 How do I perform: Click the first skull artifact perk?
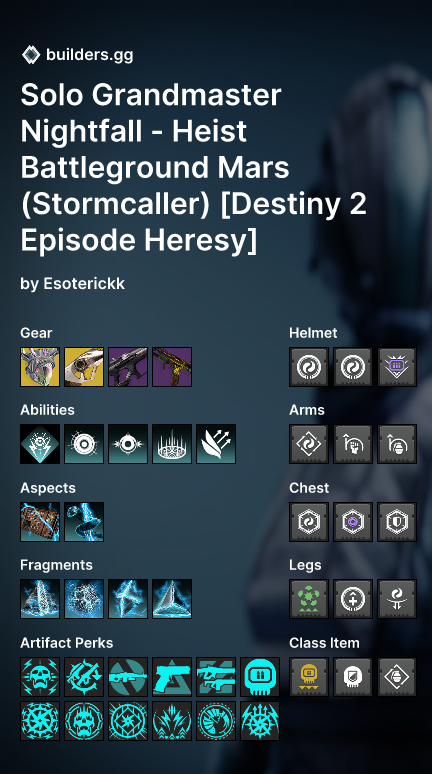[40, 677]
